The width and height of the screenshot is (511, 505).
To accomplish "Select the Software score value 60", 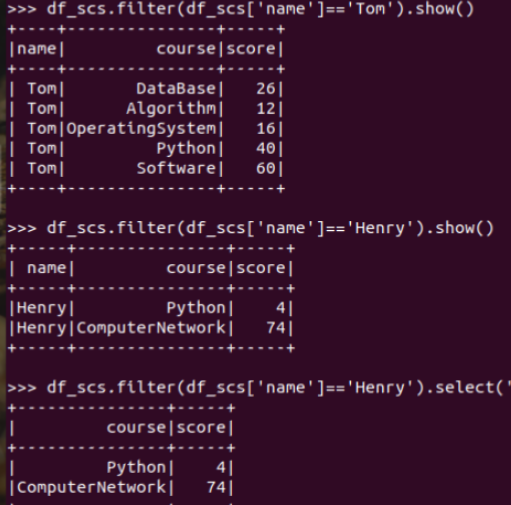I will pos(266,168).
